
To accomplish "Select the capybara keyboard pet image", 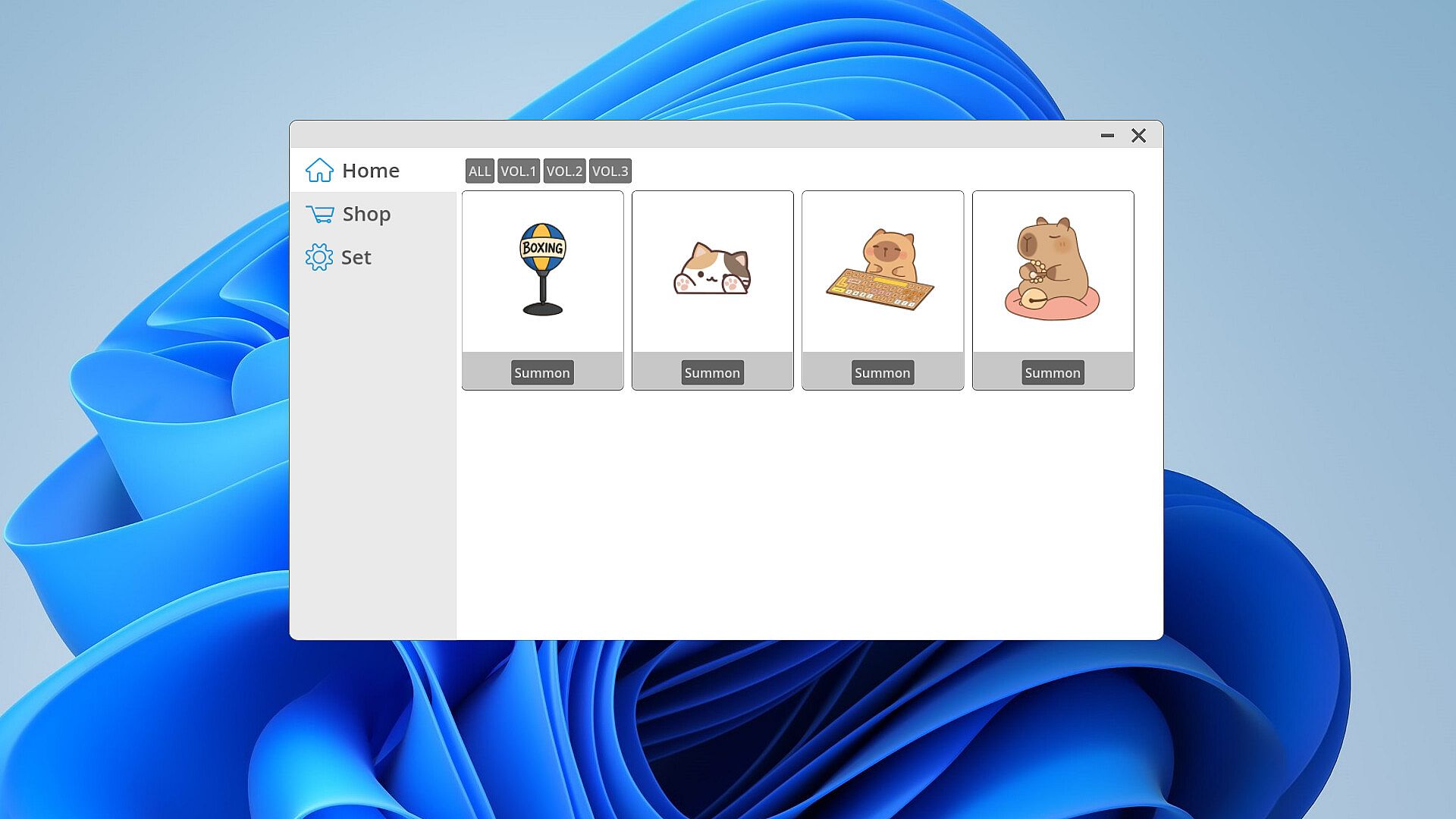I will (881, 269).
